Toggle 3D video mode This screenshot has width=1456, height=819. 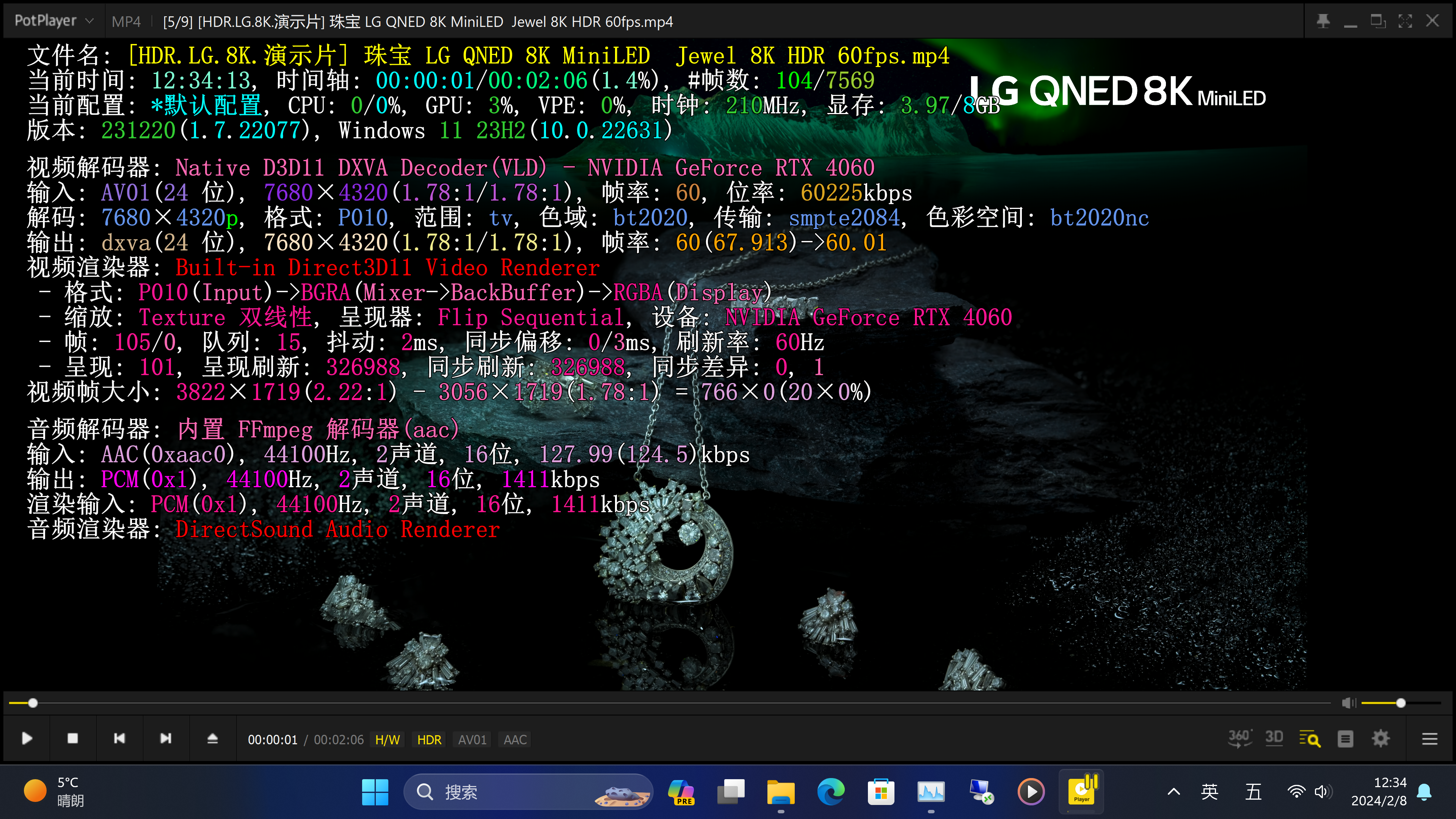click(1274, 738)
